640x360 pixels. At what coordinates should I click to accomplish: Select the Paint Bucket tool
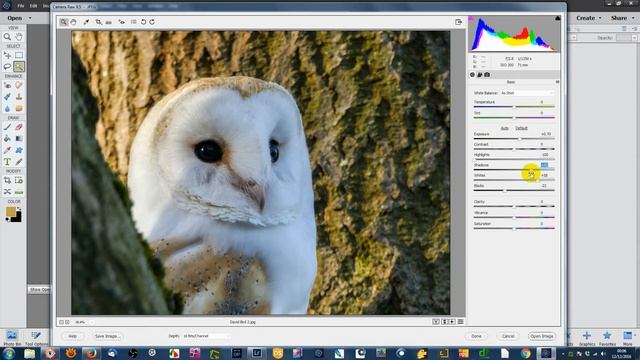point(7,139)
